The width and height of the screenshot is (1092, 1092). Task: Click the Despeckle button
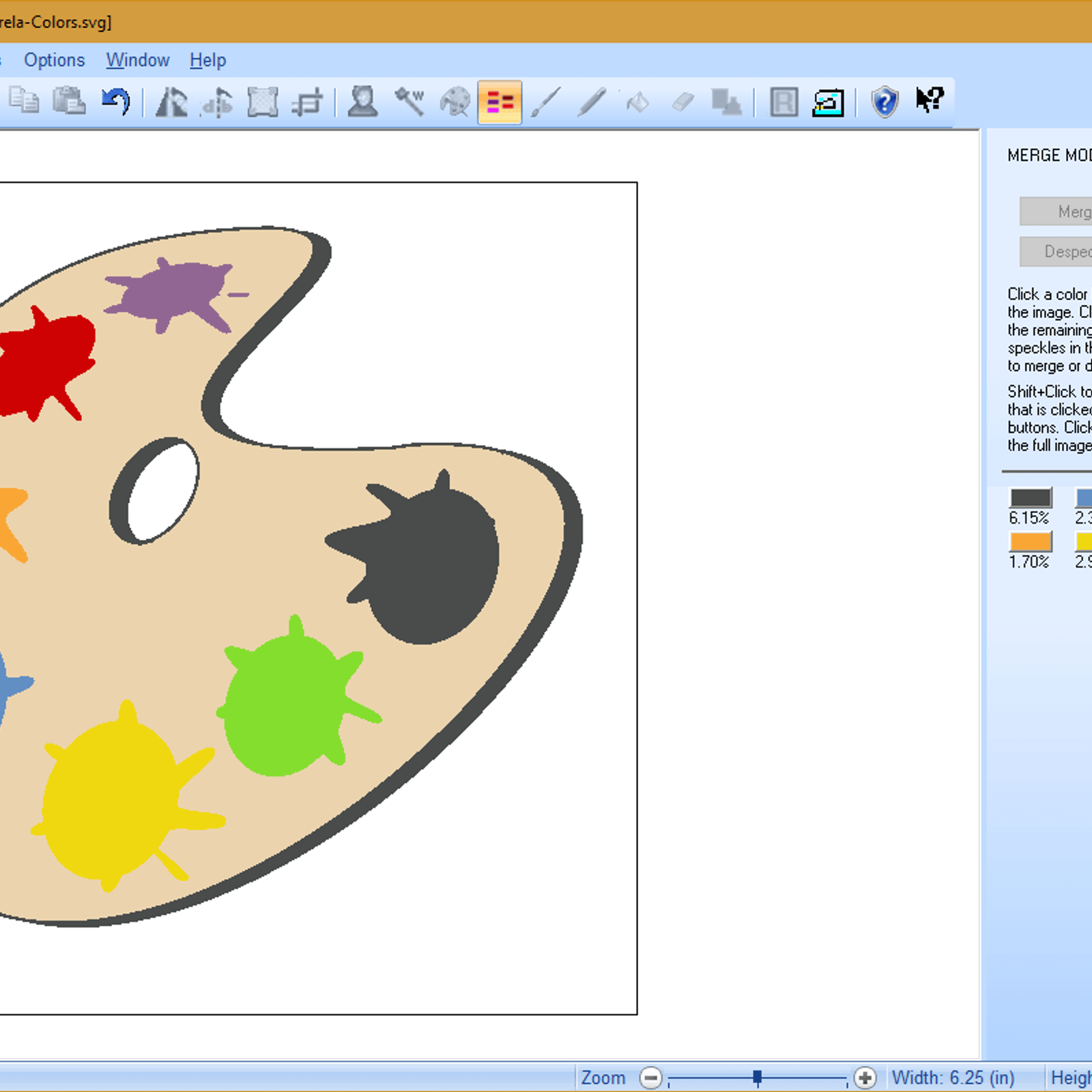click(x=1056, y=252)
